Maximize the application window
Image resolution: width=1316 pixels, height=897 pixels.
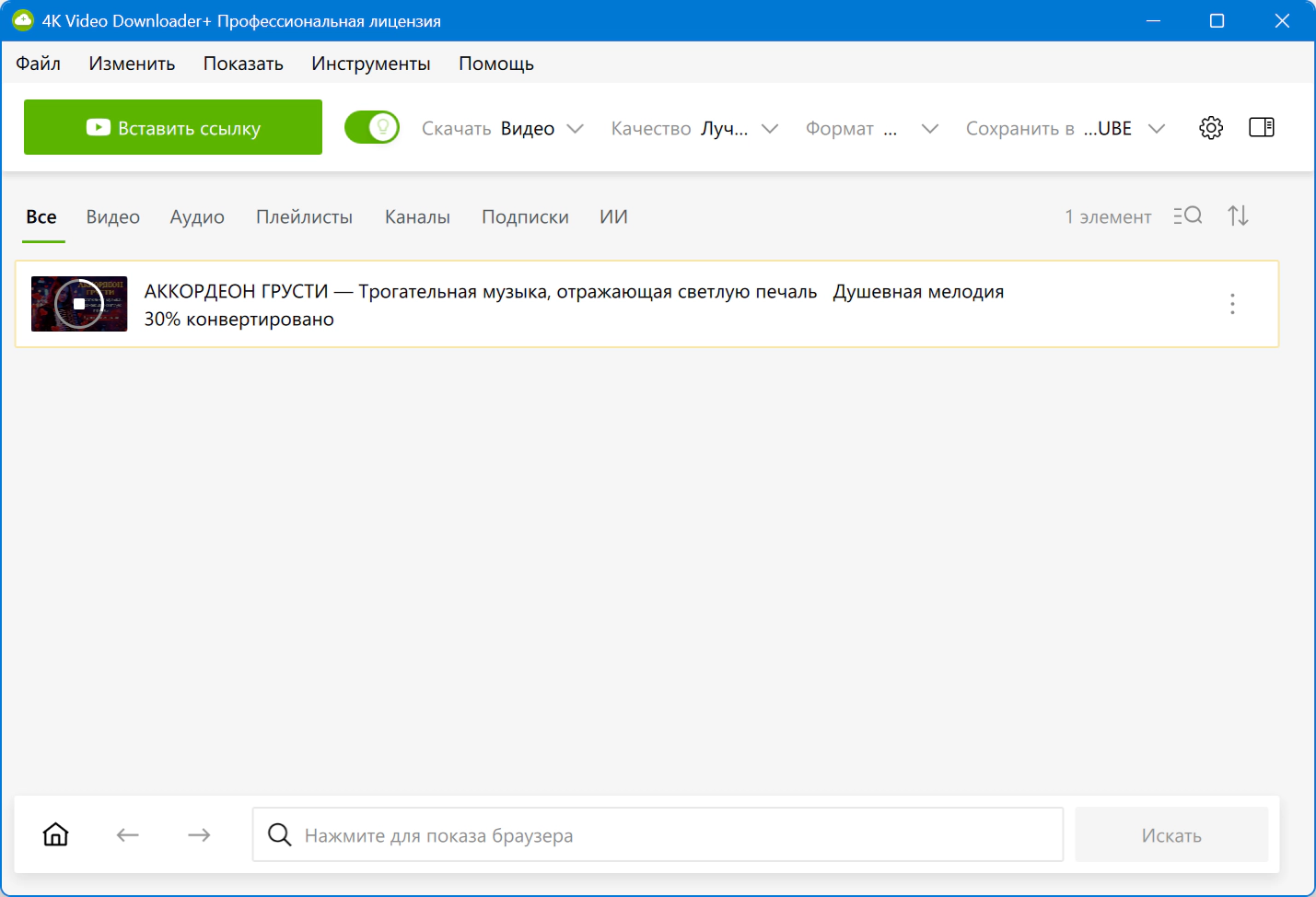pos(1217,20)
